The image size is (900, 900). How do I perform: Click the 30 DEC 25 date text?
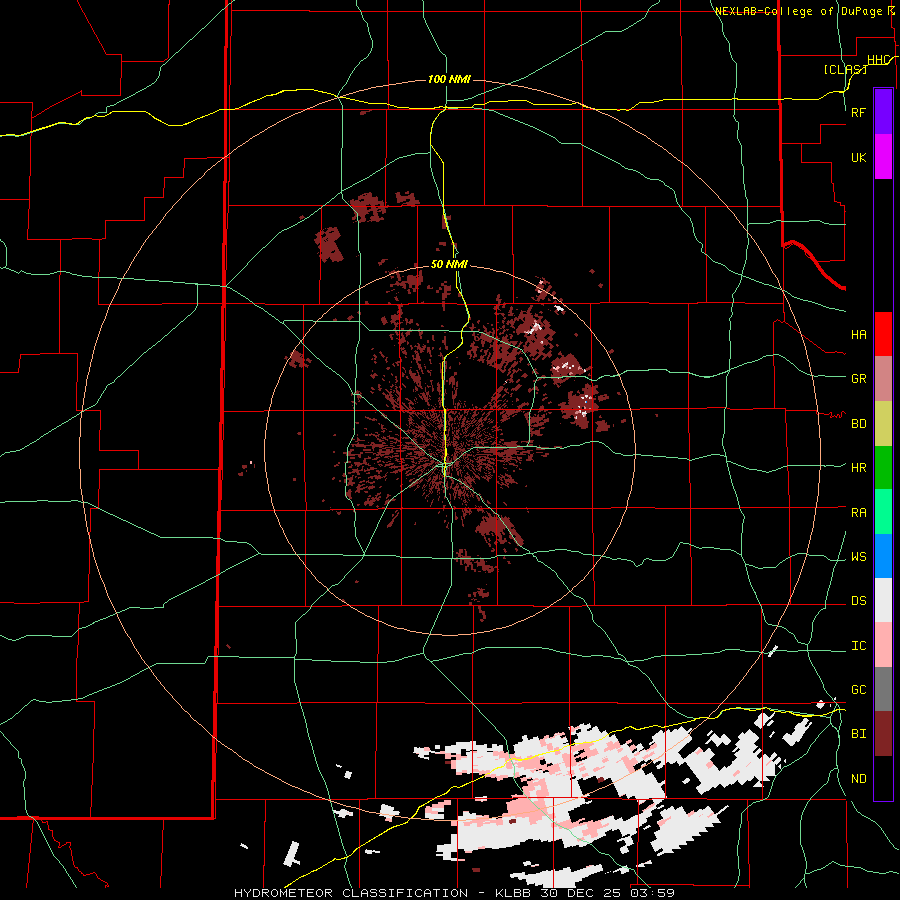click(581, 893)
